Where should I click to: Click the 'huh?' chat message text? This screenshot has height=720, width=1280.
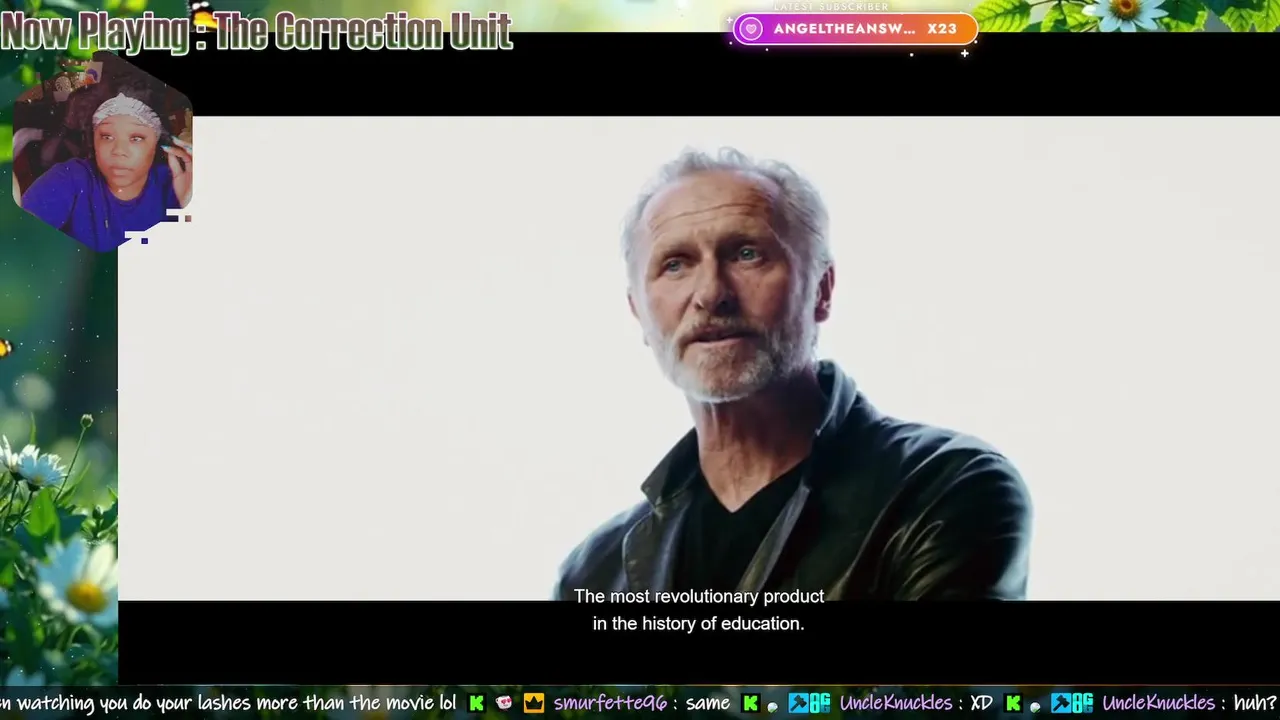(1256, 703)
